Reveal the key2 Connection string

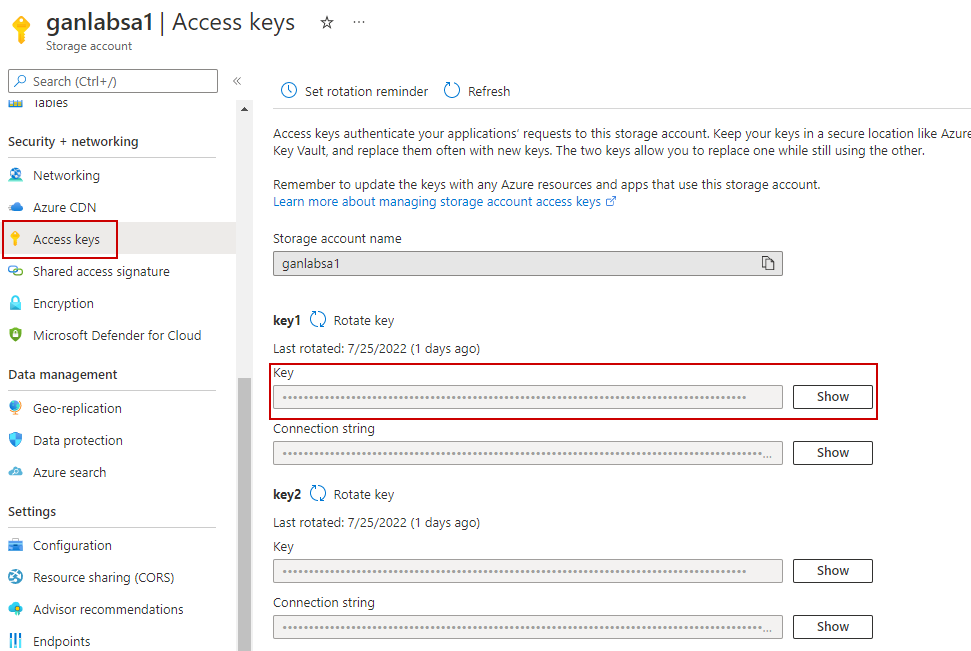(832, 627)
